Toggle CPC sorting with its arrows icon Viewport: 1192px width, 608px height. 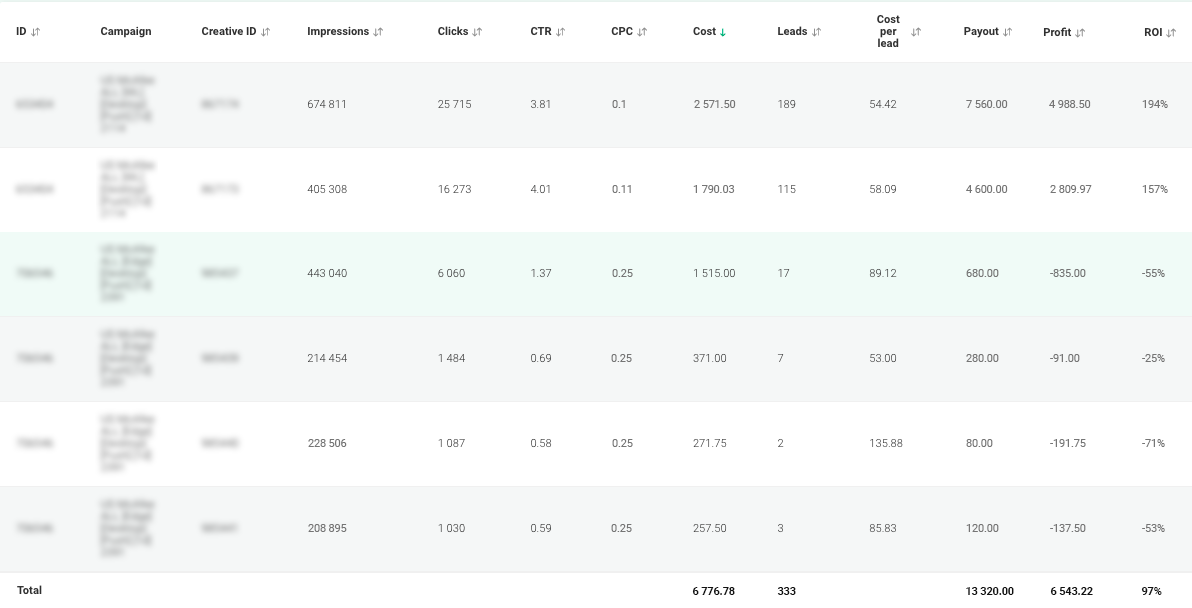(641, 32)
